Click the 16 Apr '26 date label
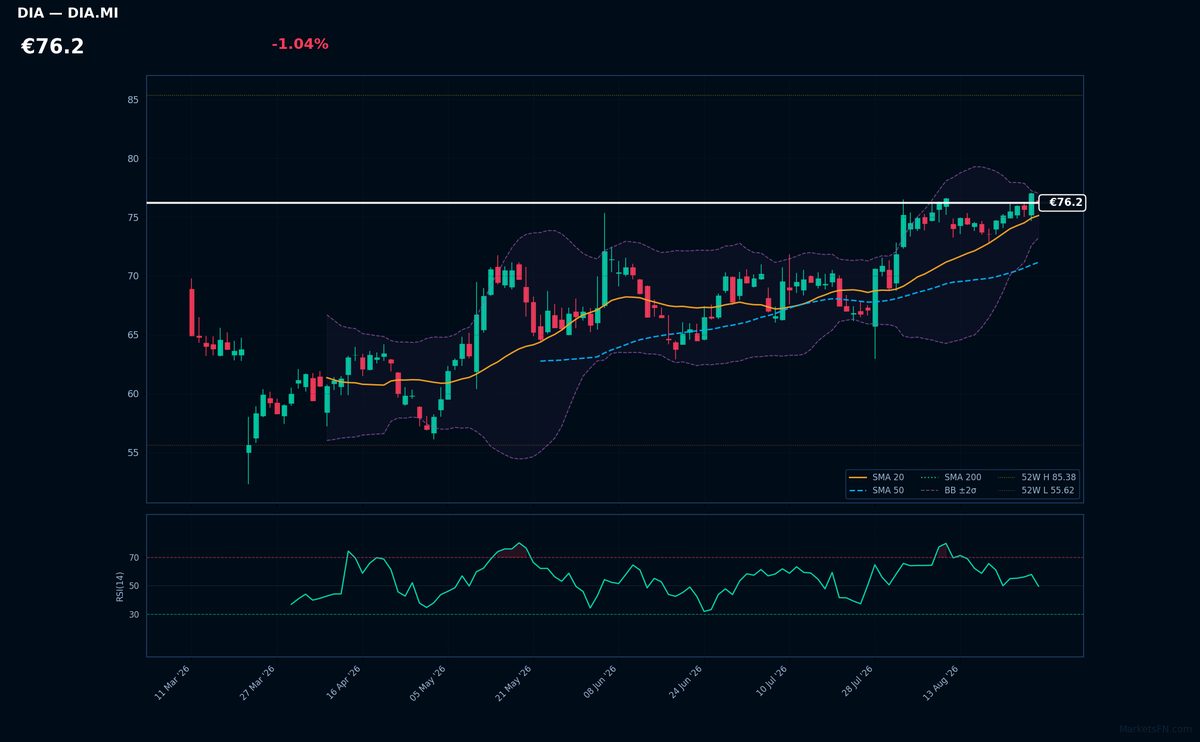 (x=342, y=683)
